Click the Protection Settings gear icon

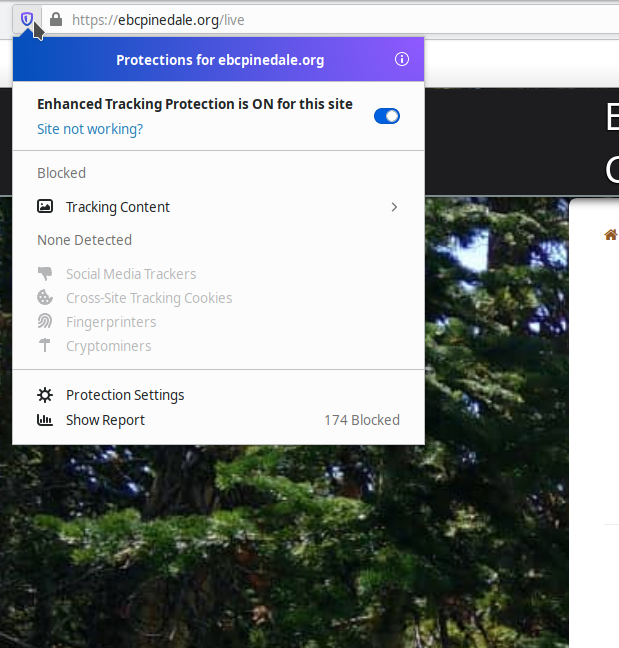click(x=45, y=395)
